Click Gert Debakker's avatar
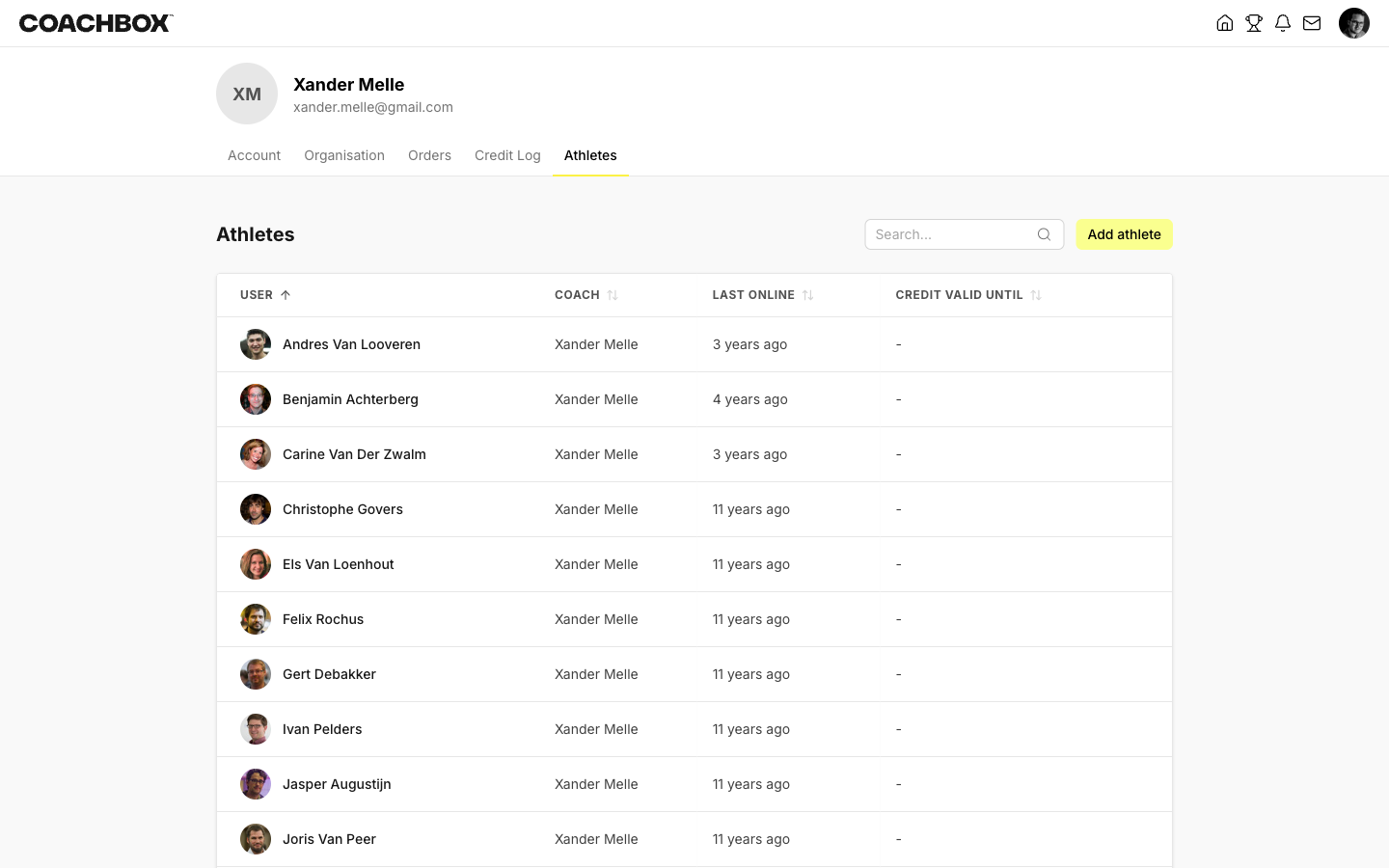Screen dimensions: 1389x868 256,674
